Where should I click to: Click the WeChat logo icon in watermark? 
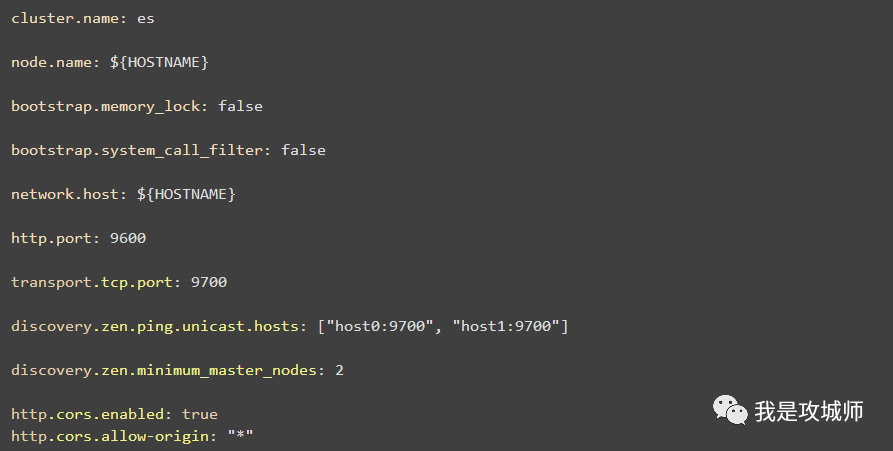(729, 410)
